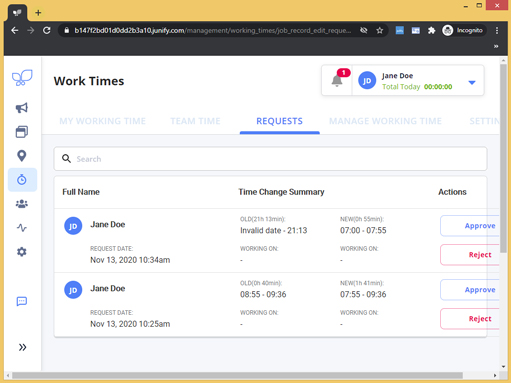Click Nov 13, 2020 10:34am request date
Viewport: 511px width, 383px height.
pyautogui.click(x=130, y=260)
